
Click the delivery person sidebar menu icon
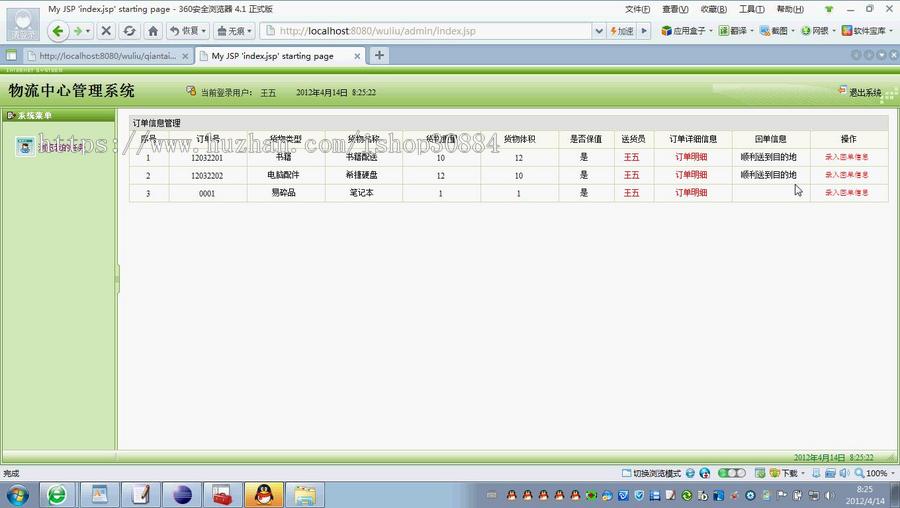(x=25, y=147)
